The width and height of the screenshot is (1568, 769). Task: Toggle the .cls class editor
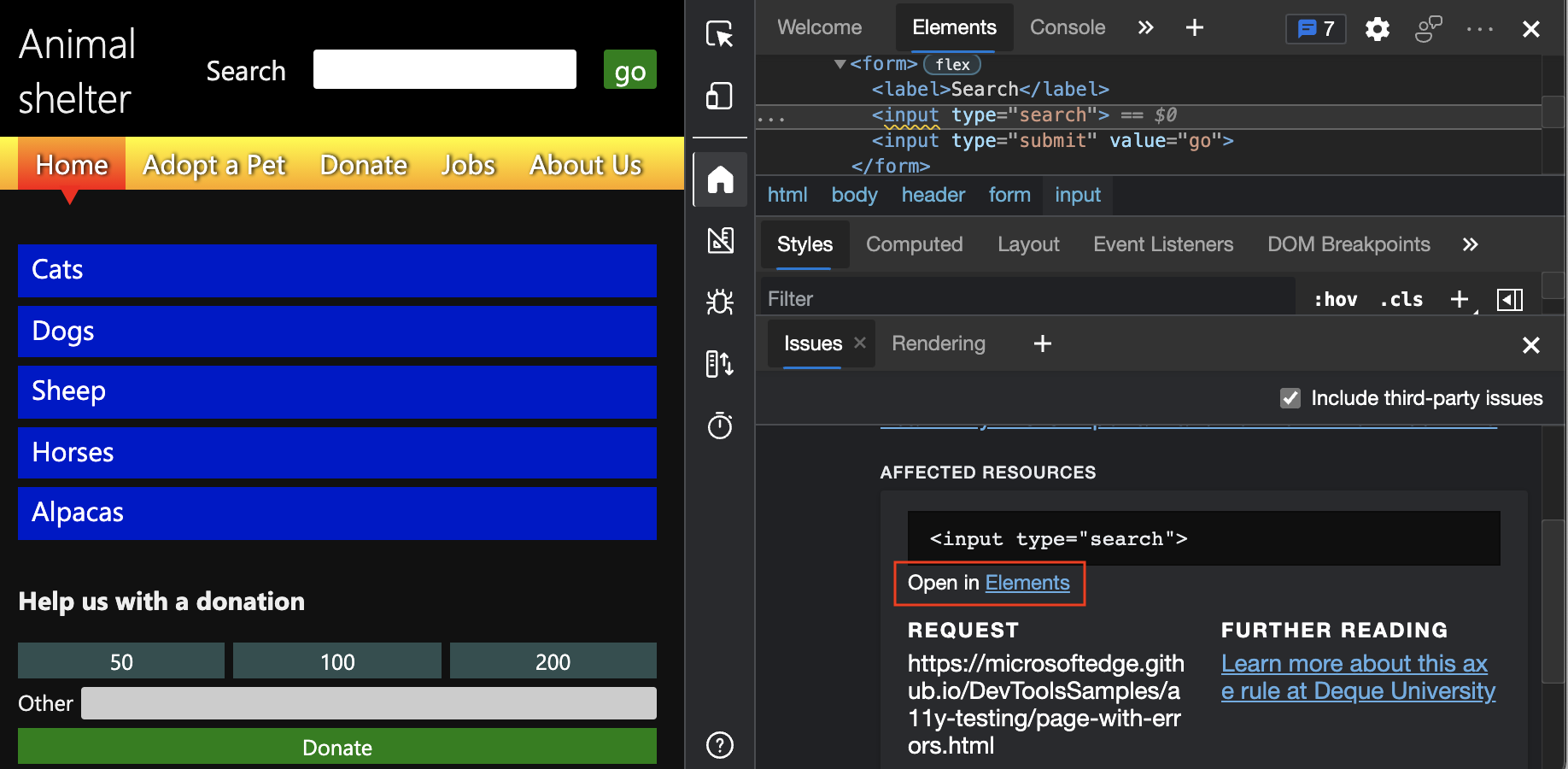click(x=1401, y=299)
